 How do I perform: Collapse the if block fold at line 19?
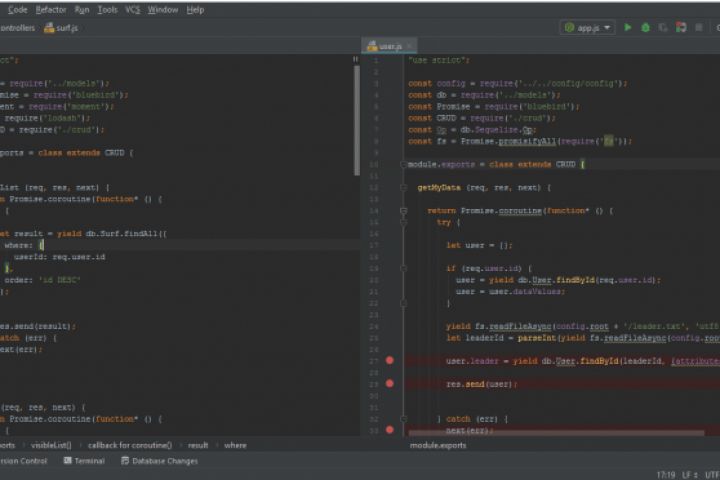[x=403, y=268]
